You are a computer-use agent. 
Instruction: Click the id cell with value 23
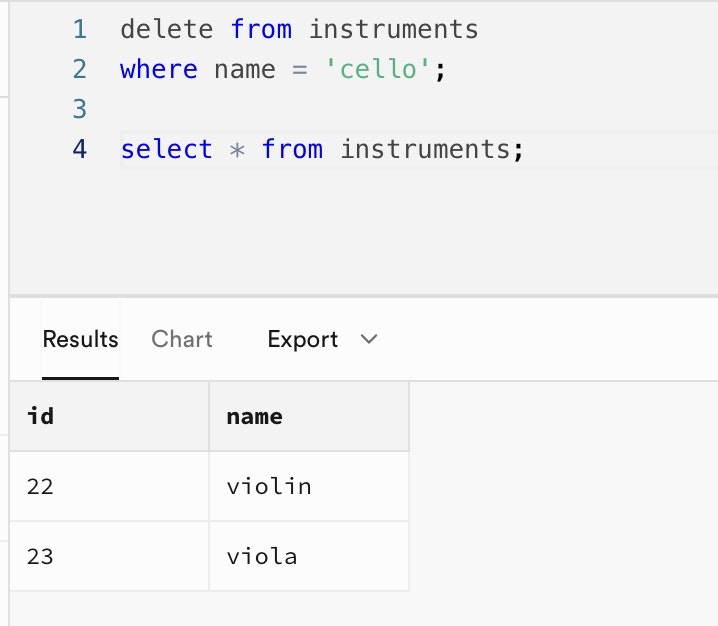click(41, 556)
